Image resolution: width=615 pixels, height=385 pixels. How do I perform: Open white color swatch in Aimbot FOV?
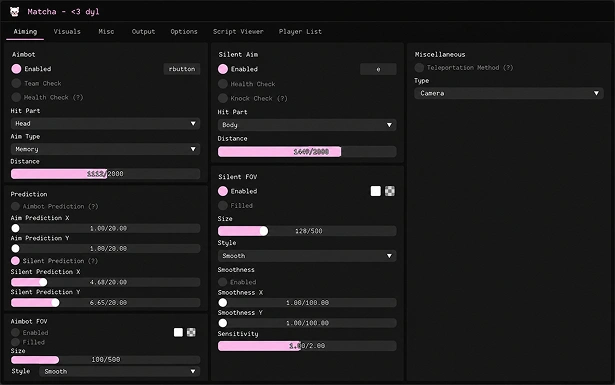178,332
